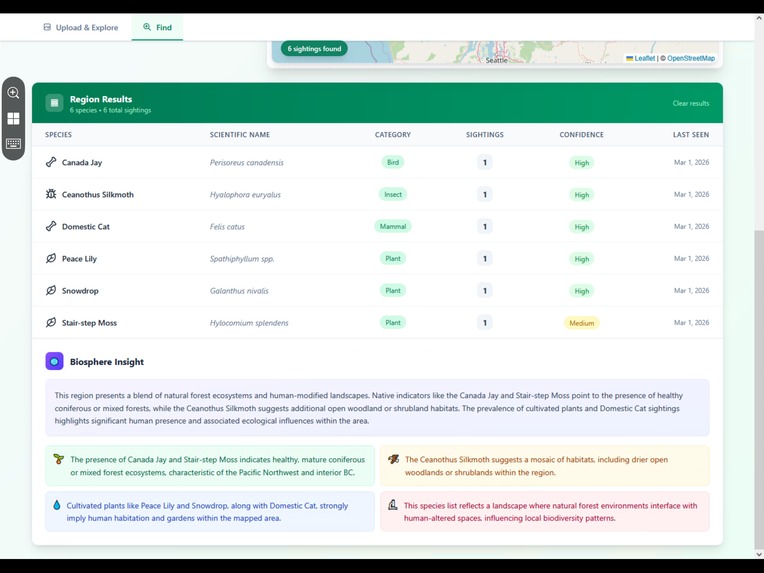Click the Scientific Name column header
Screen dimensions: 764x573
(x=240, y=134)
